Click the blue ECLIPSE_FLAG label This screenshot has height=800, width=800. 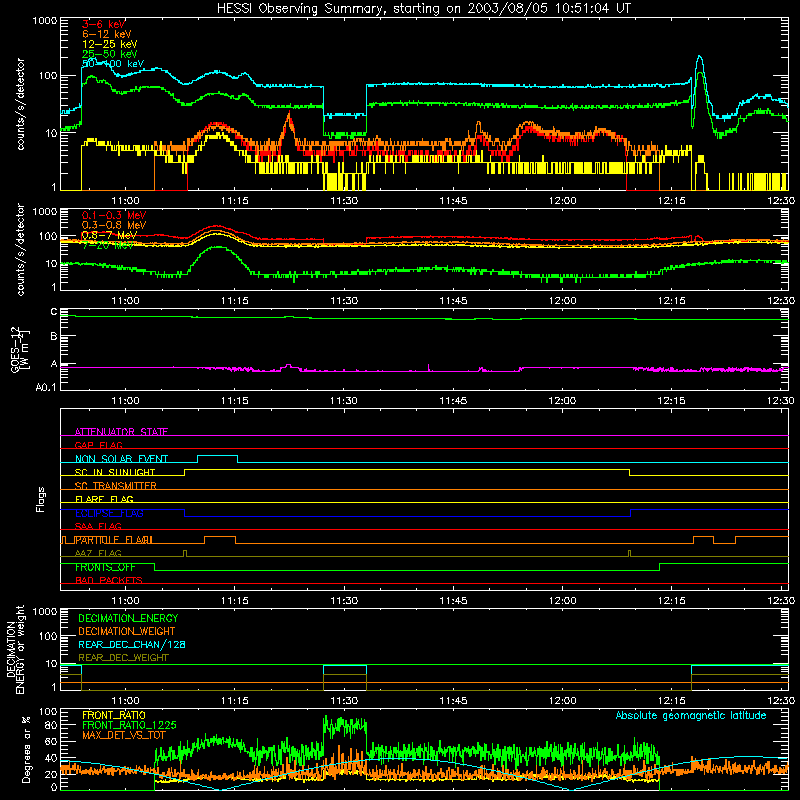109,513
